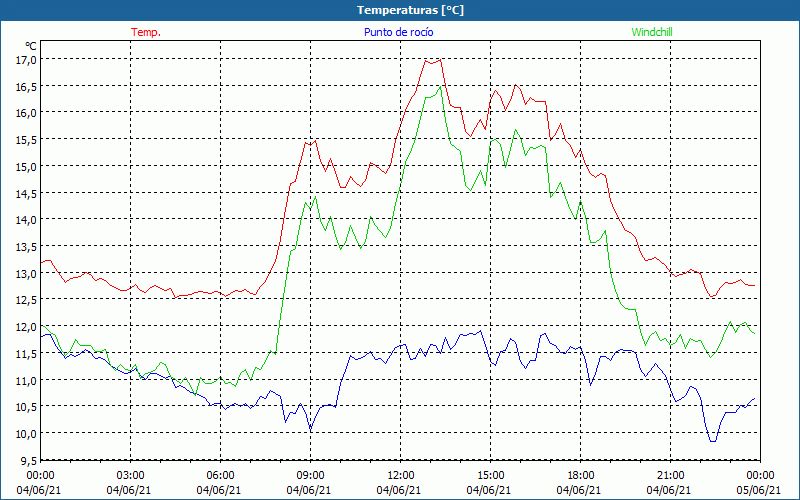Screen dimensions: 800x500
Task: Select the green 'Windchill' legend label
Action: click(652, 32)
